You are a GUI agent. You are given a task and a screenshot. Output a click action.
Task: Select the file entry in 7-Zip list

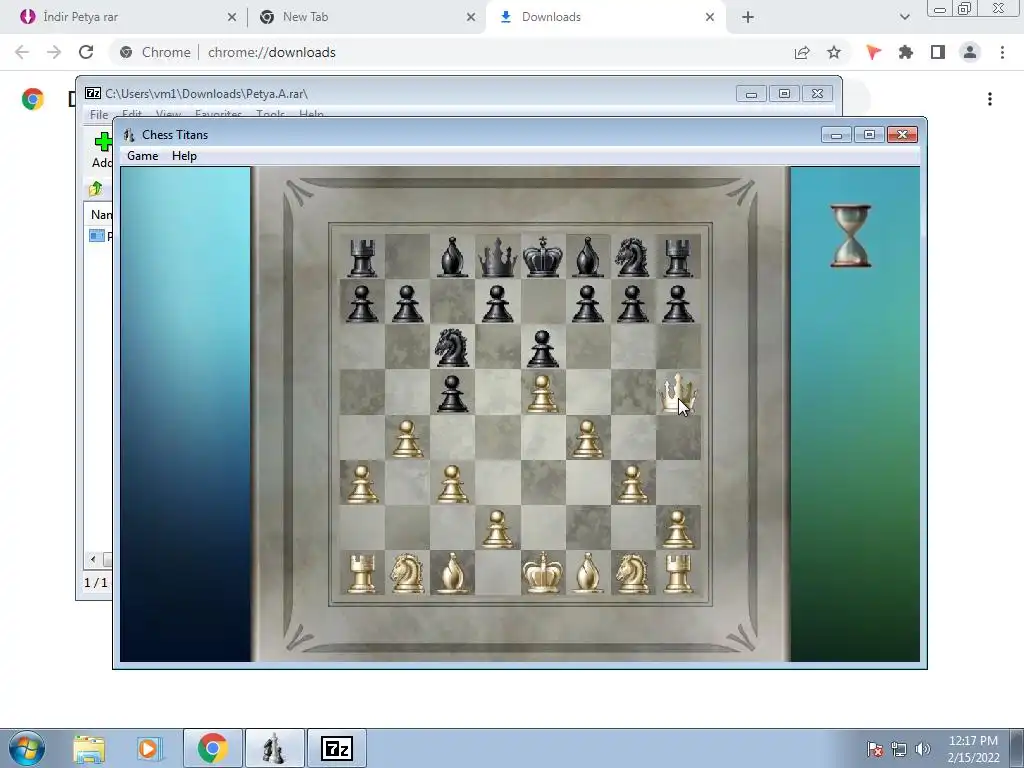100,236
